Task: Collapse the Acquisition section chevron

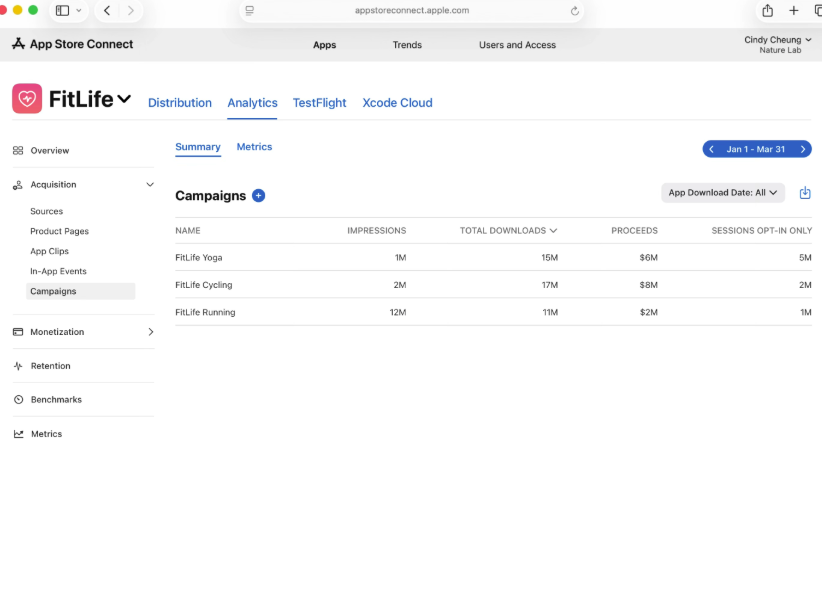Action: tap(150, 185)
